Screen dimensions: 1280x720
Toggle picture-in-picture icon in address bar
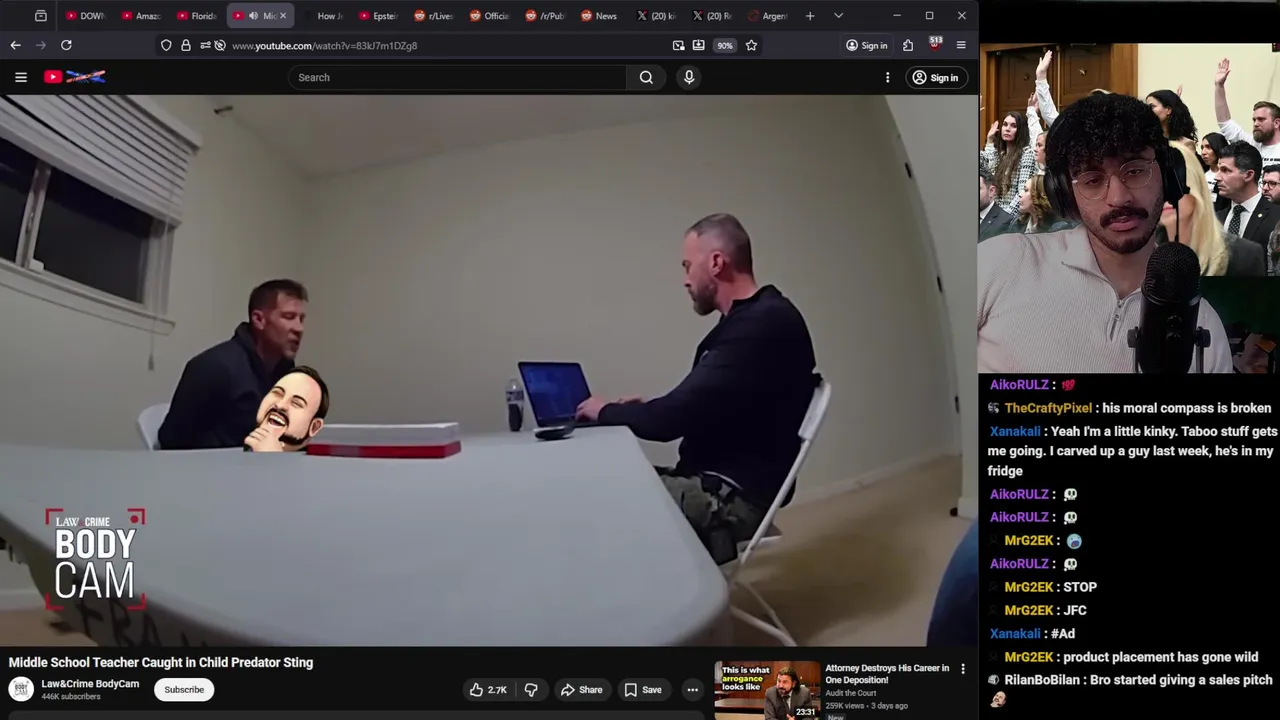(x=679, y=45)
